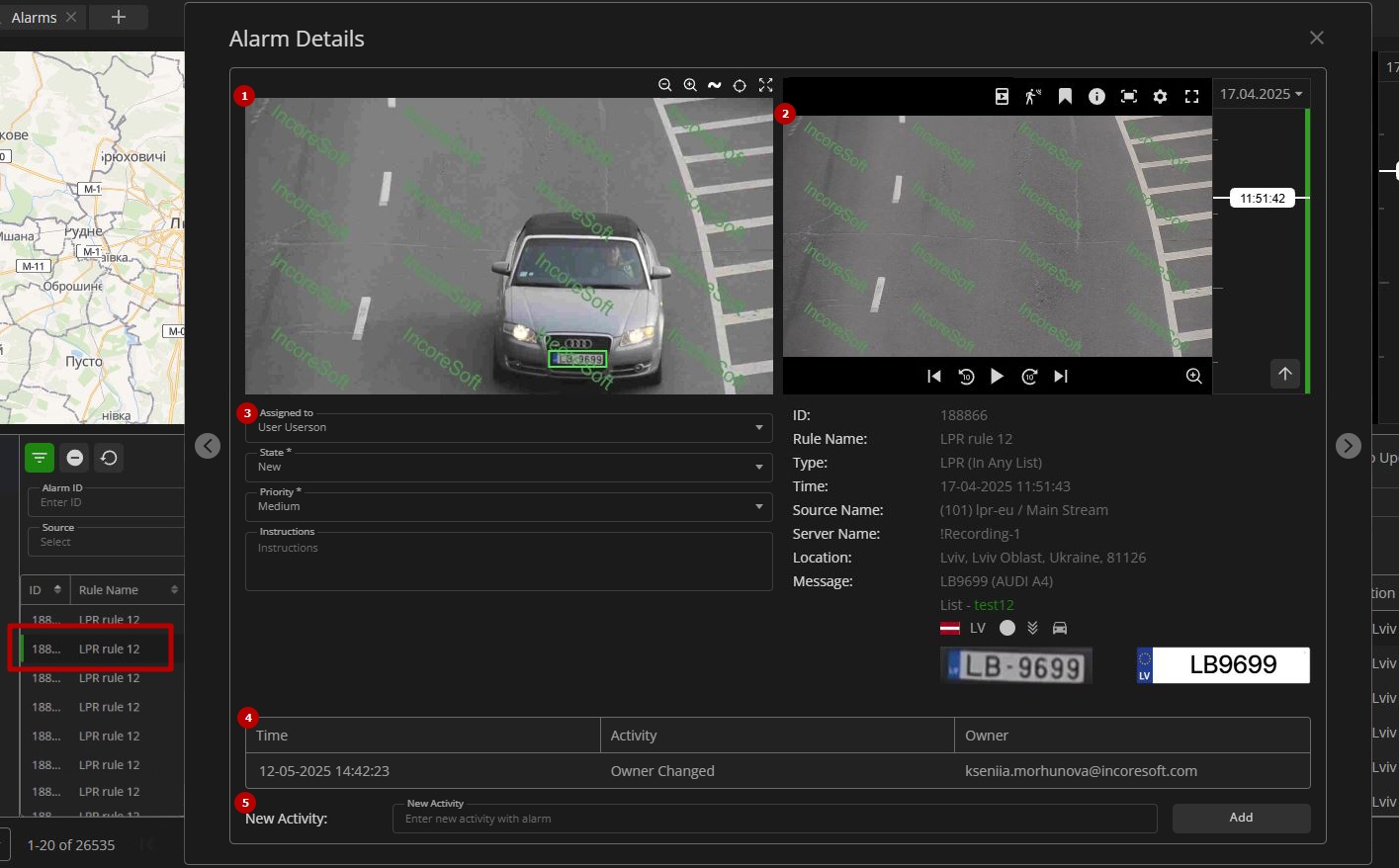
Task: Open the Assigned to dropdown
Action: [509, 427]
